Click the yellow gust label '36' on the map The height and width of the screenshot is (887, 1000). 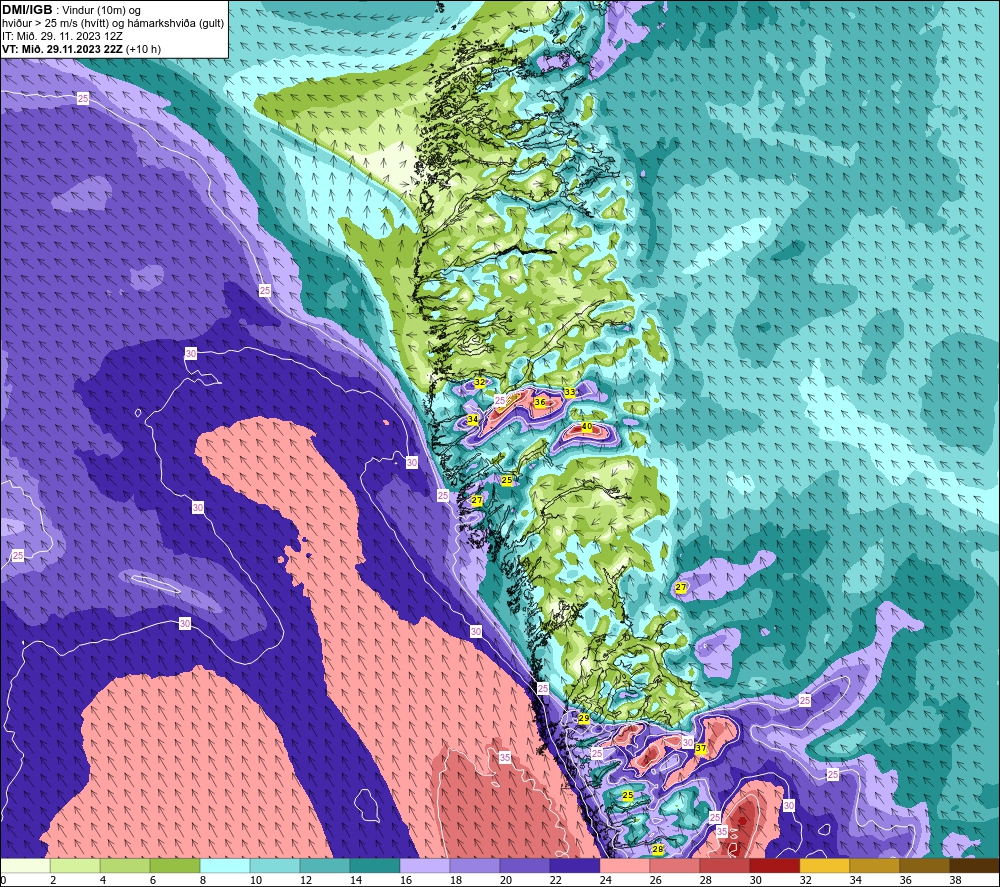540,402
